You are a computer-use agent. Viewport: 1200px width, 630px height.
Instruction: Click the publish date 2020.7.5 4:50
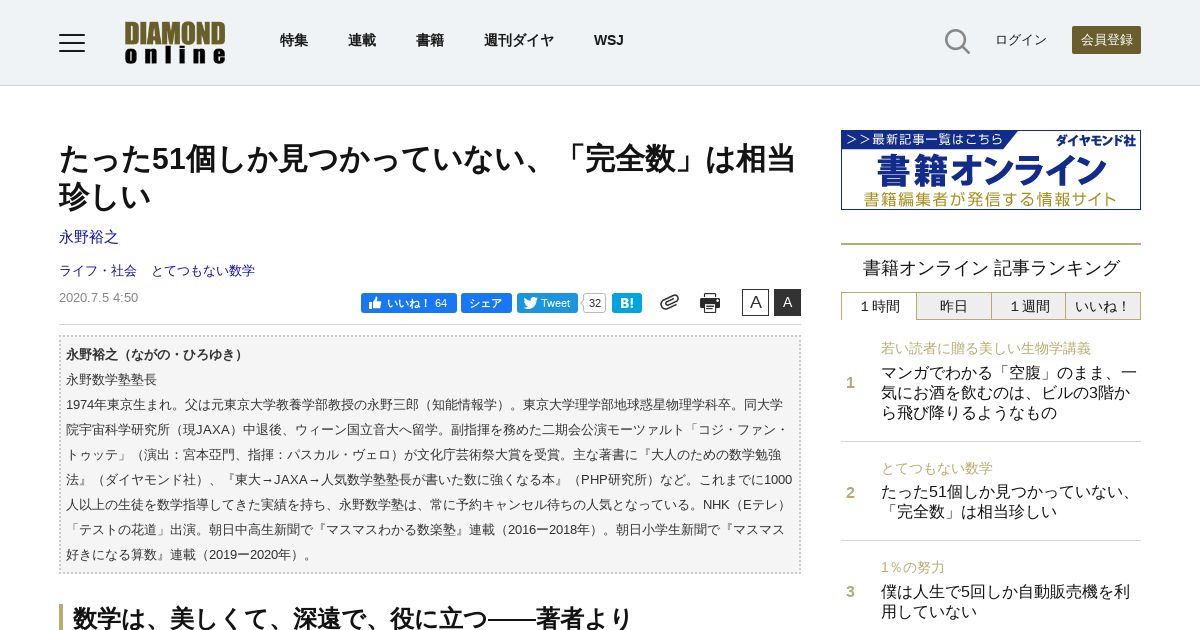click(x=99, y=298)
